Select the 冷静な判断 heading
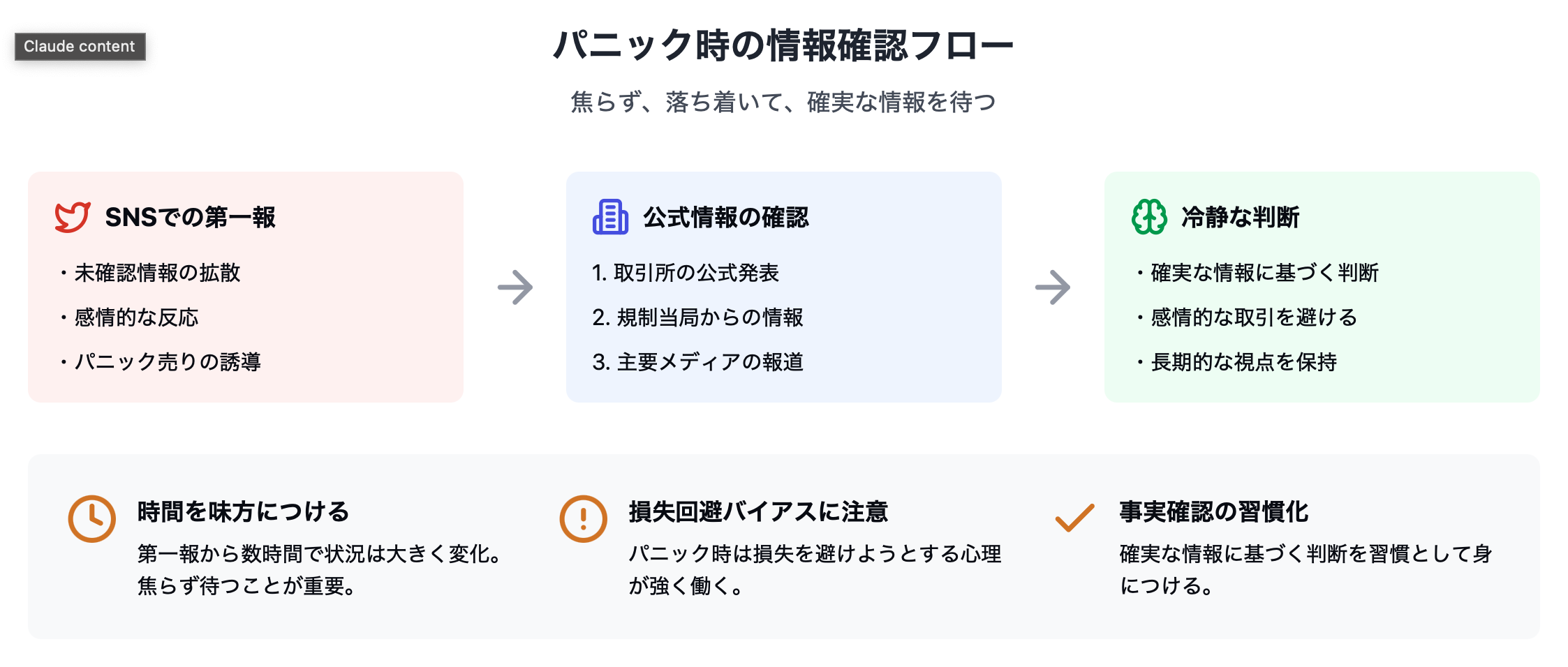Viewport: 1568px width, 667px height. pos(1240,218)
